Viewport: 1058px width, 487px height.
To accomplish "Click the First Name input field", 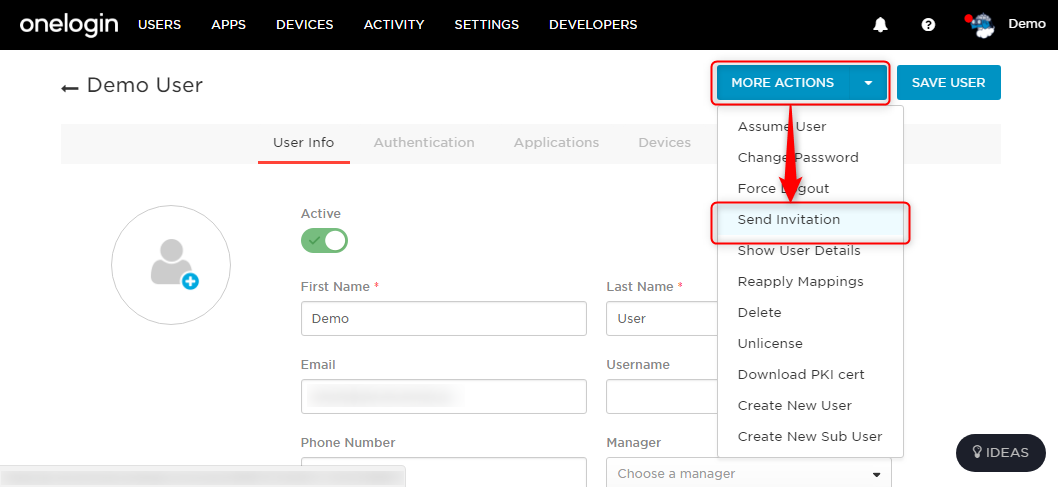I will pyautogui.click(x=444, y=318).
